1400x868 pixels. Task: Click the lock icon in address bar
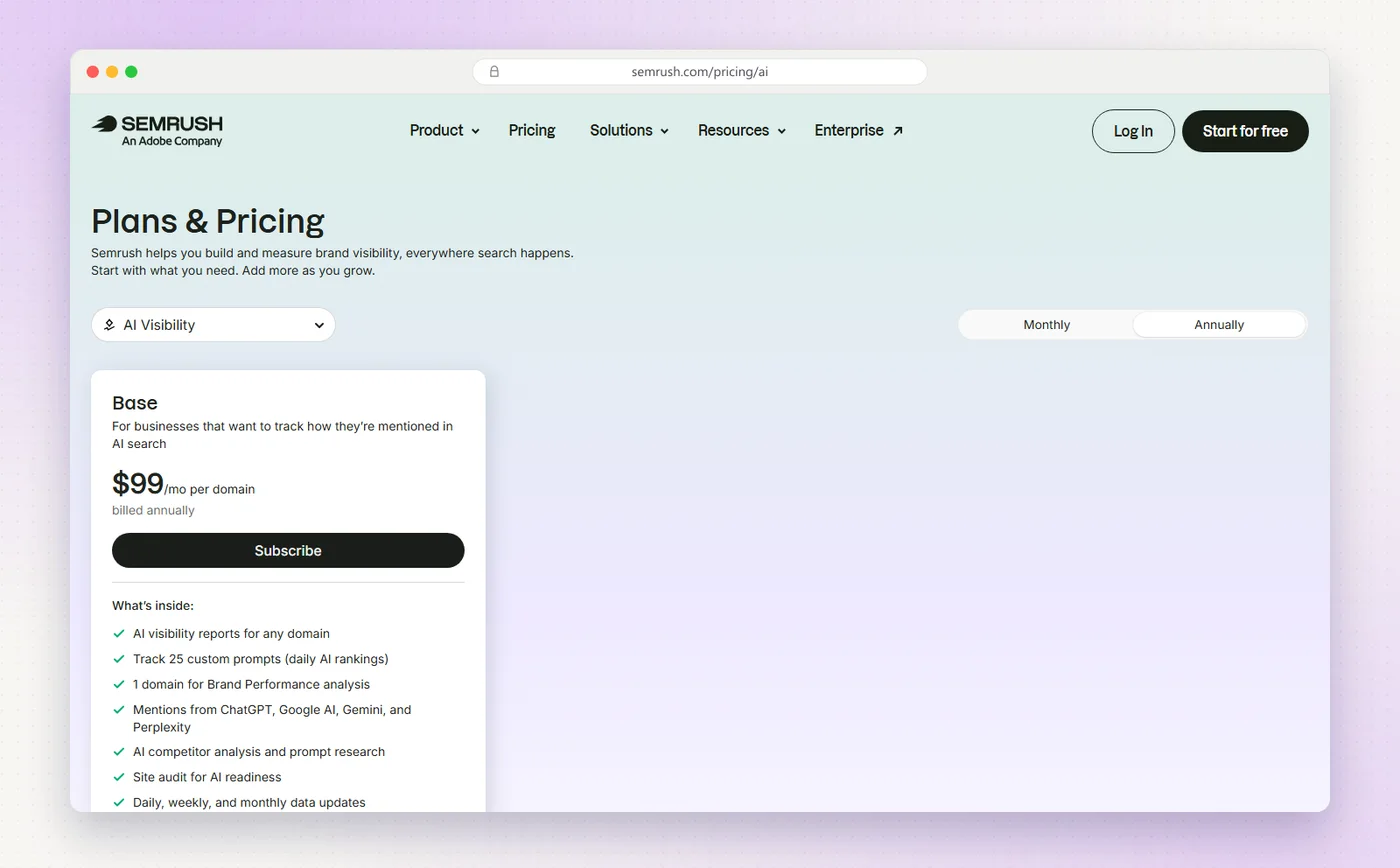[494, 72]
